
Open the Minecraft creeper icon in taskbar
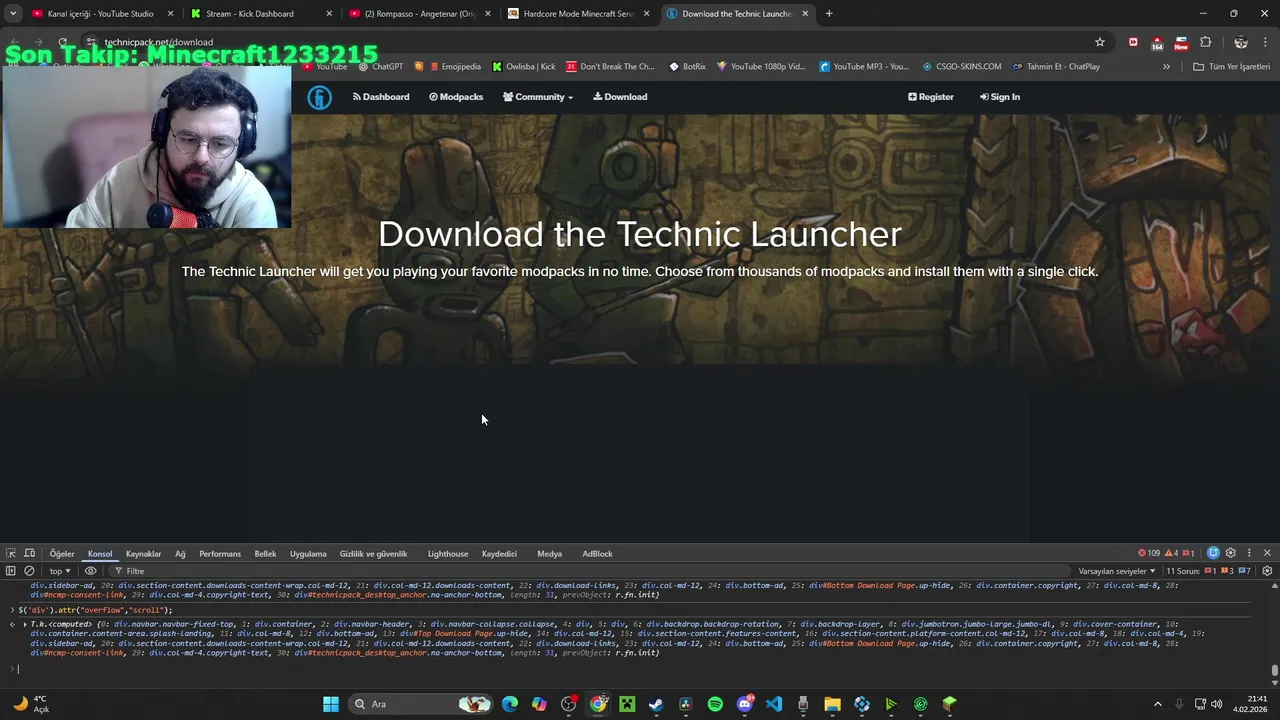coord(627,704)
